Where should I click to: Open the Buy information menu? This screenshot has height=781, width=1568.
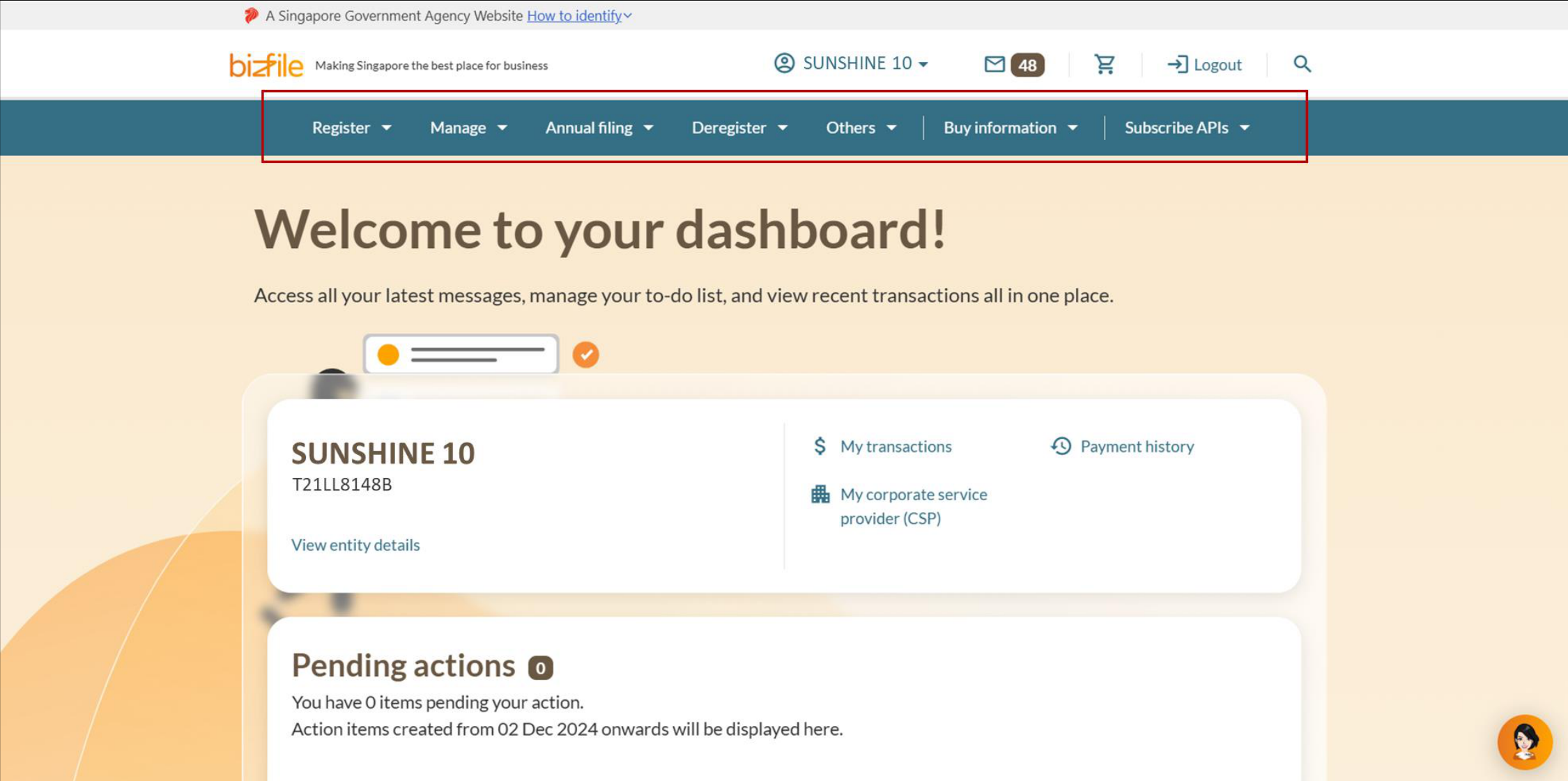tap(1010, 127)
